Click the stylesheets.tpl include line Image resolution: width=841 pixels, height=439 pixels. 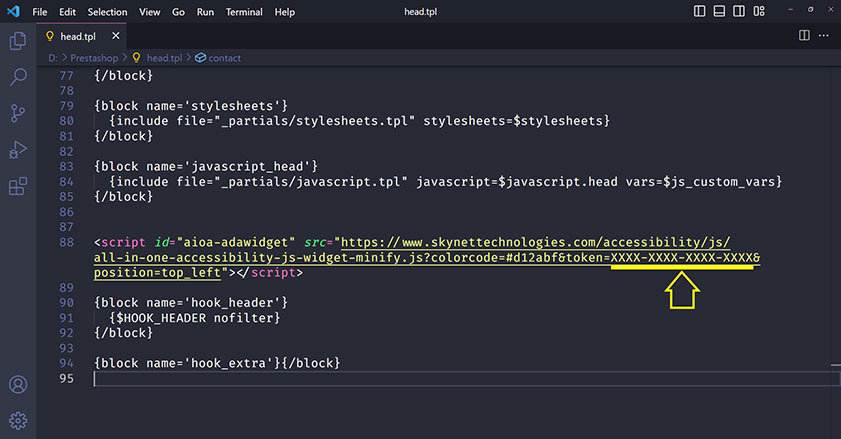click(x=359, y=121)
